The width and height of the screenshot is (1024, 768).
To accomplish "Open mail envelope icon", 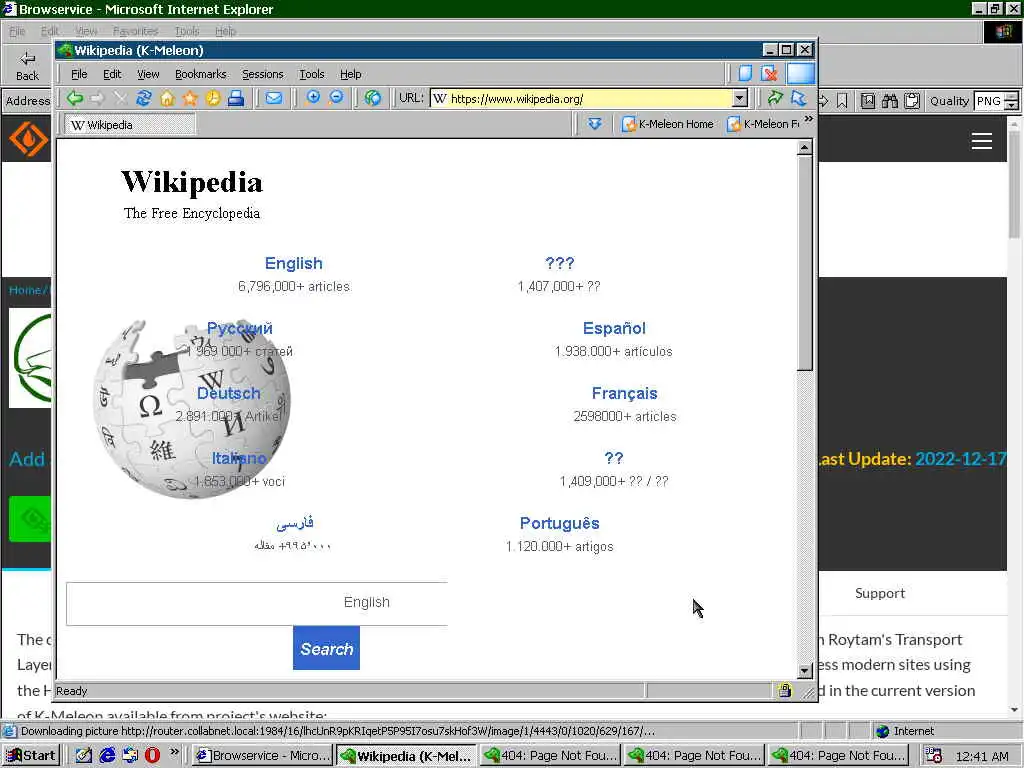I will (x=274, y=99).
